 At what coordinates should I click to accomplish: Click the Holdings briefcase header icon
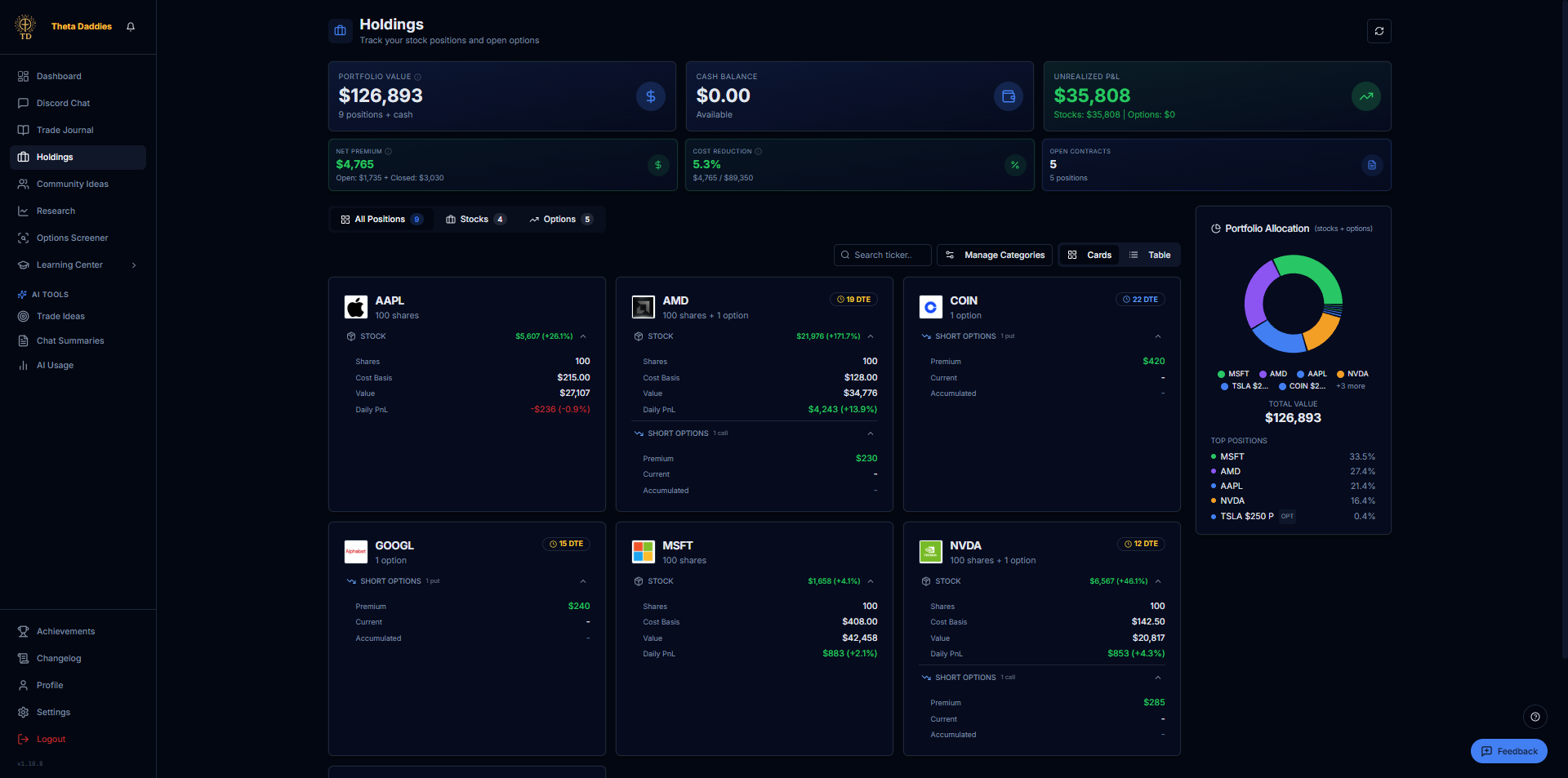341,31
